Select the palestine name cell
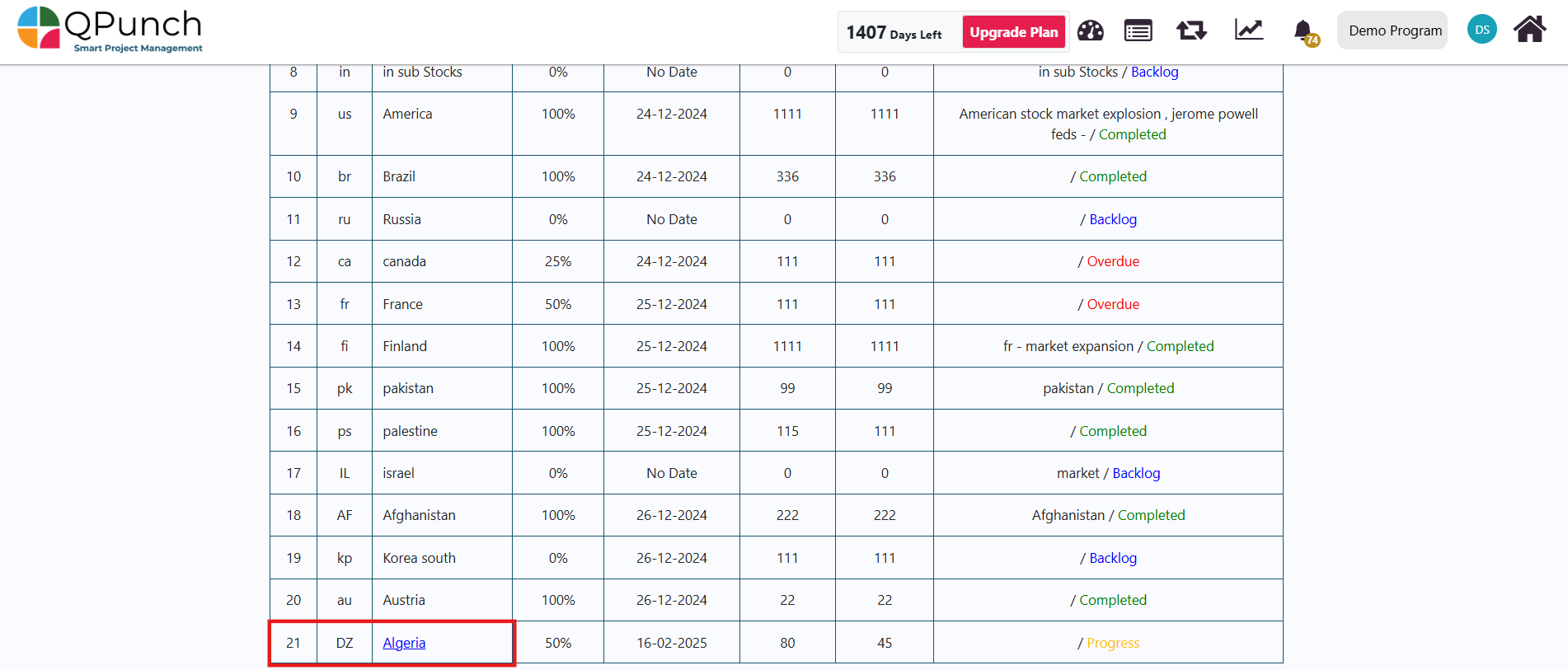The image size is (1568, 670). 442,431
